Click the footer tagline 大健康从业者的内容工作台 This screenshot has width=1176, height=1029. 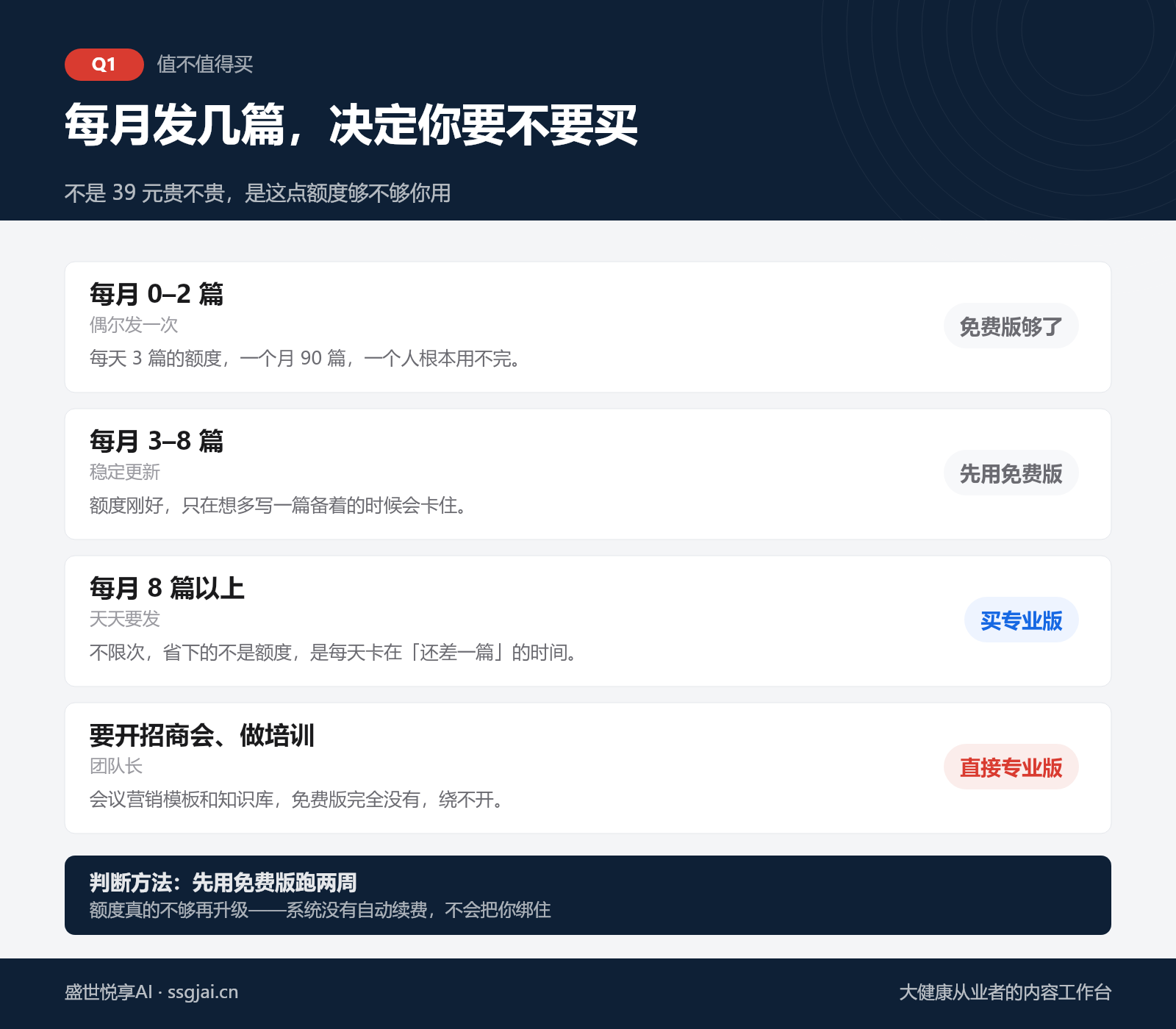(1005, 992)
